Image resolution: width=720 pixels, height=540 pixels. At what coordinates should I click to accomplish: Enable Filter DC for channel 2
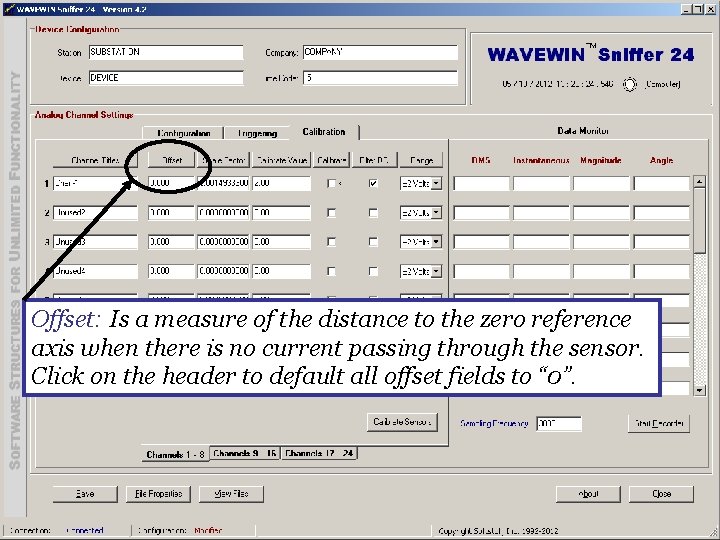click(x=373, y=213)
